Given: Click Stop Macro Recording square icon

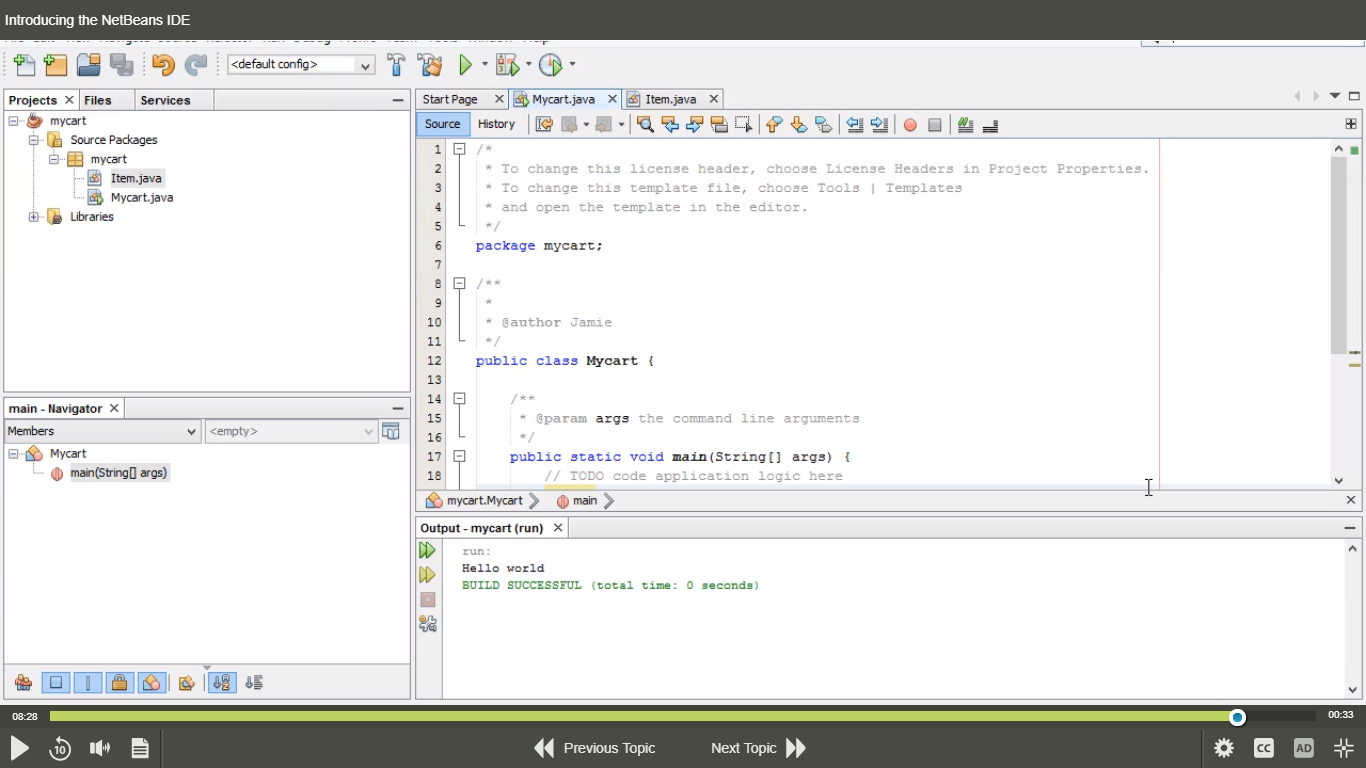Looking at the screenshot, I should click(x=935, y=125).
